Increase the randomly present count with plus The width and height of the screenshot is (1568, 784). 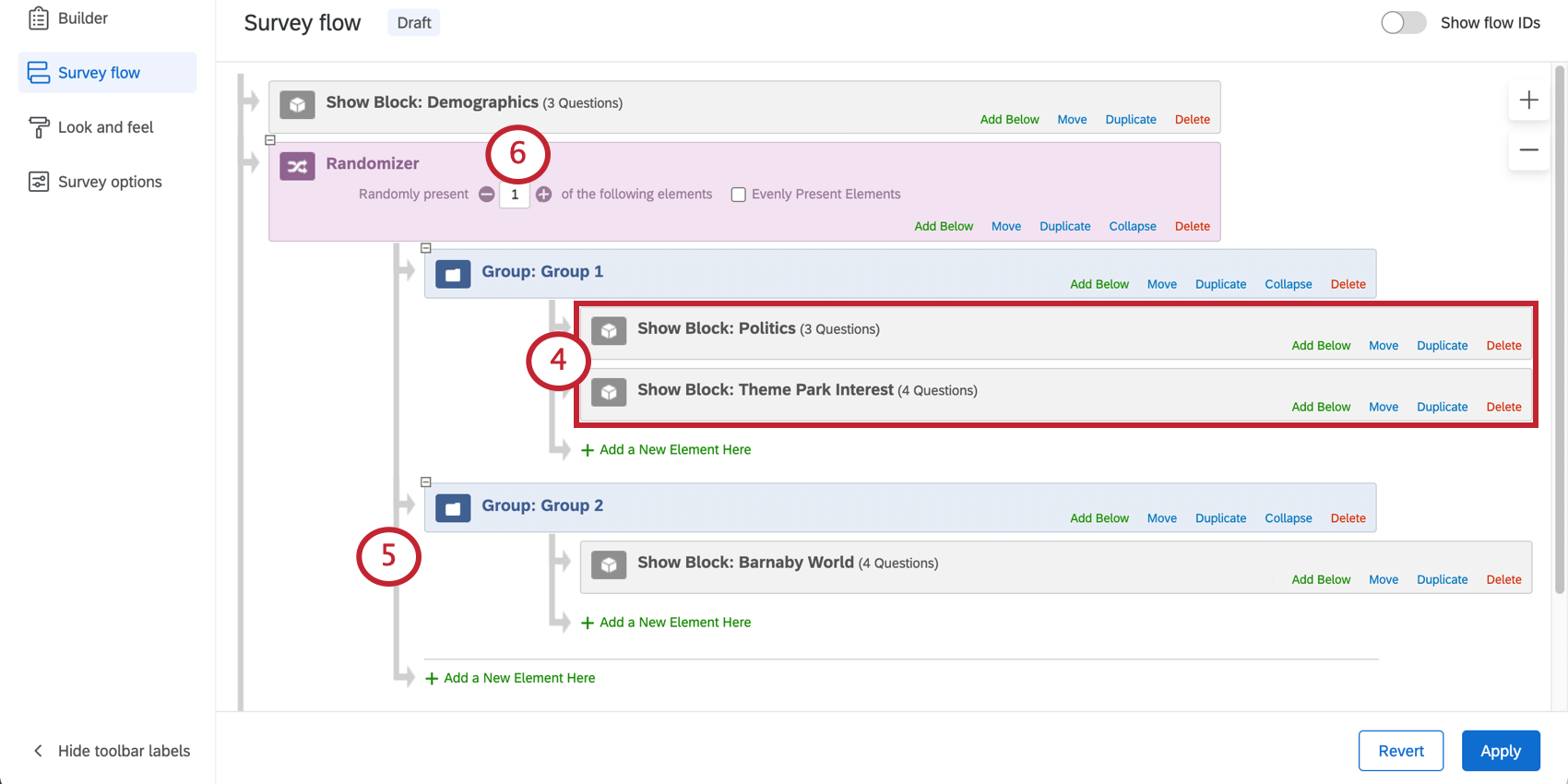(x=544, y=194)
